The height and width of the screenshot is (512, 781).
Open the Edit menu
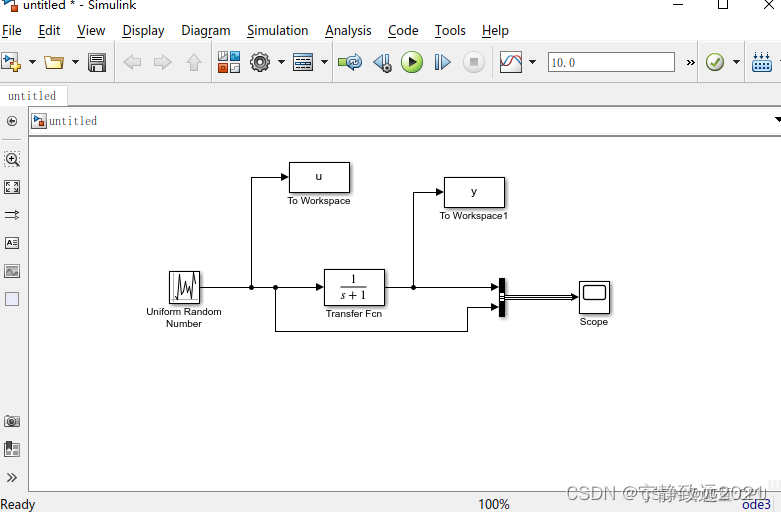[49, 30]
